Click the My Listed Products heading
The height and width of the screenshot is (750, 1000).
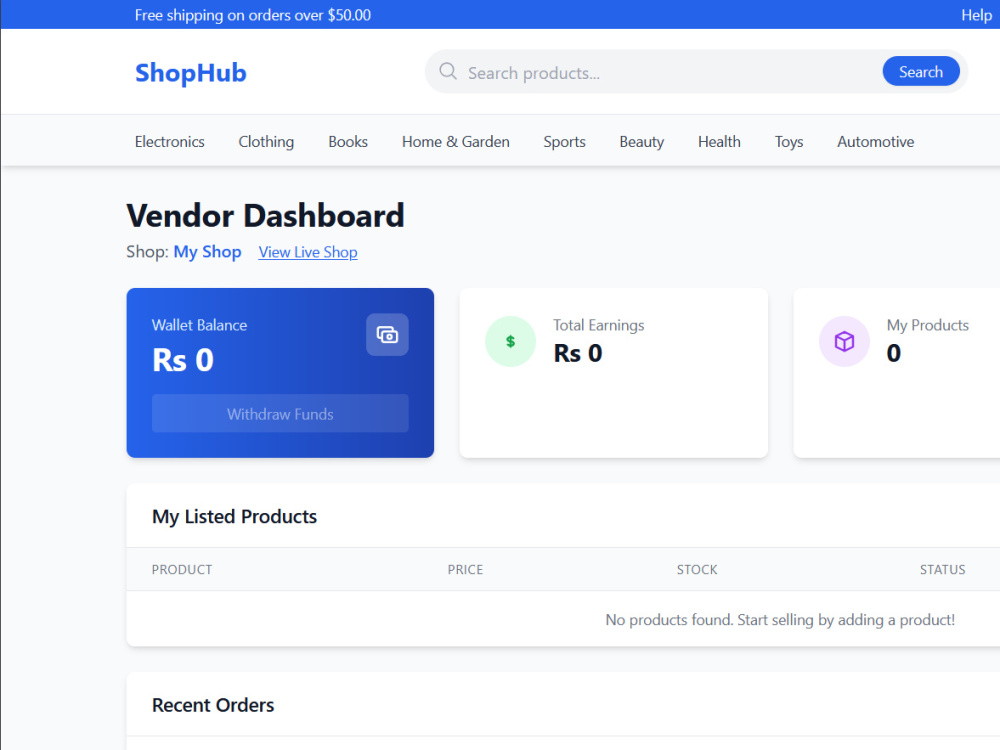pos(234,516)
